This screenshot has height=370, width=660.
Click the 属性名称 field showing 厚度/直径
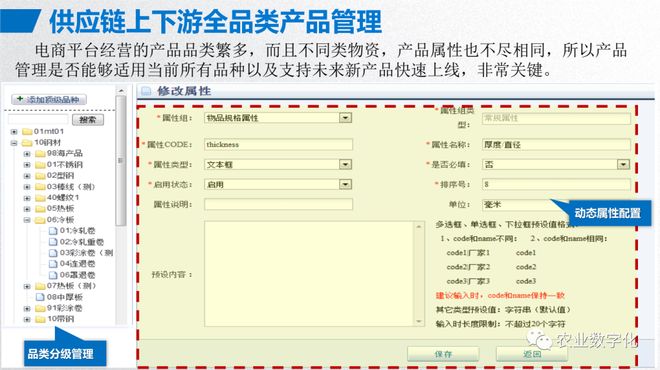point(556,144)
